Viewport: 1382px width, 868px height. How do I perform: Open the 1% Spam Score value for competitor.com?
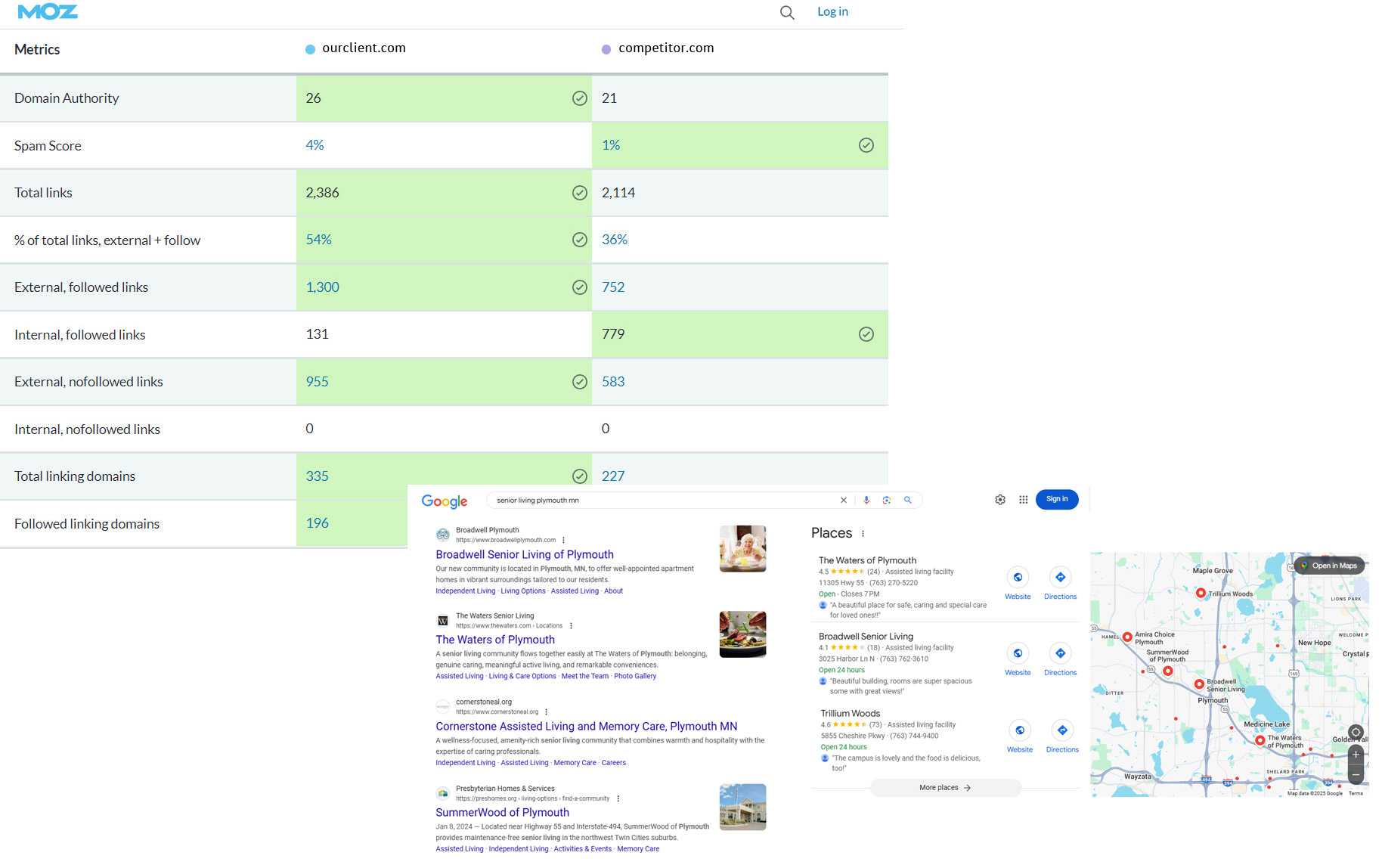click(x=611, y=145)
